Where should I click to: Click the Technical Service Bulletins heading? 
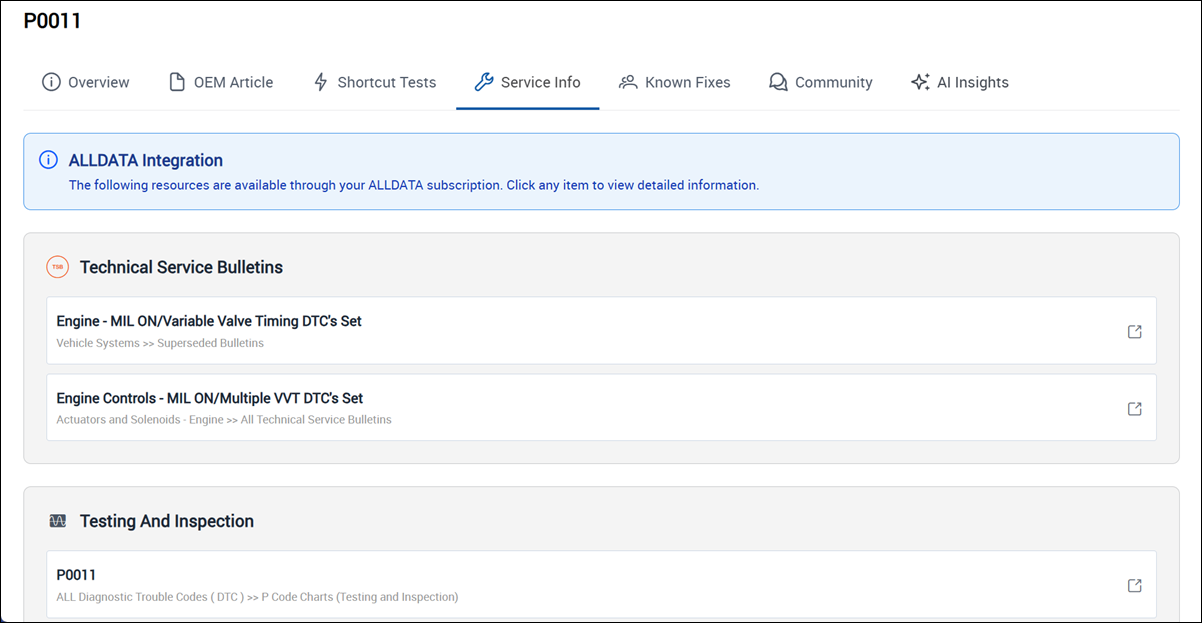tap(181, 267)
